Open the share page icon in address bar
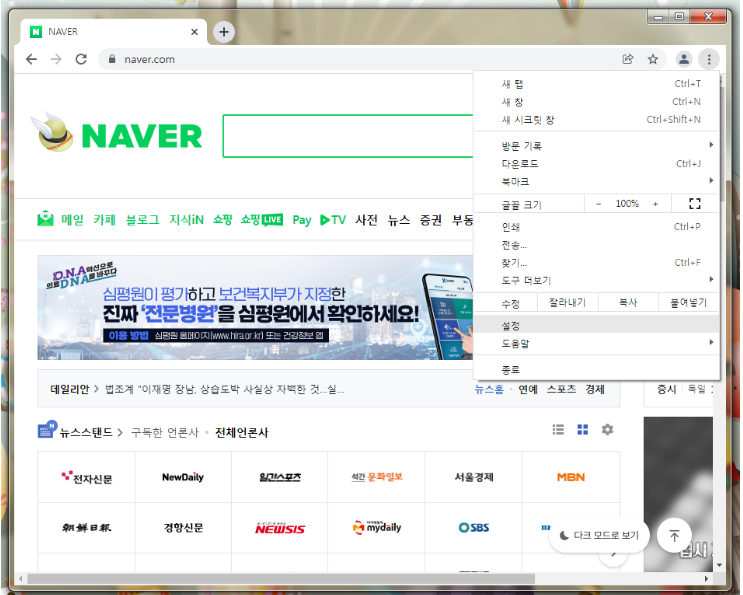Screen dimensions: 743x595 click(628, 59)
